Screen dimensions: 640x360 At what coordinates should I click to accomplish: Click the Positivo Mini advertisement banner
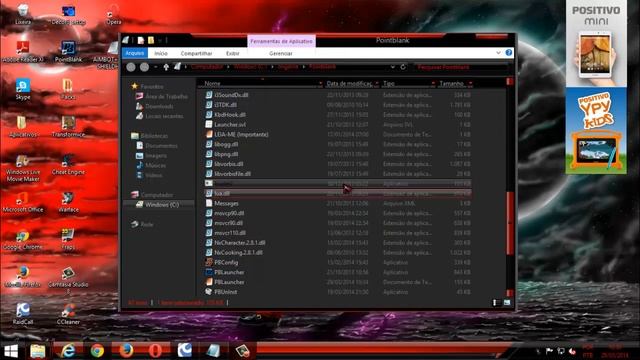[596, 43]
